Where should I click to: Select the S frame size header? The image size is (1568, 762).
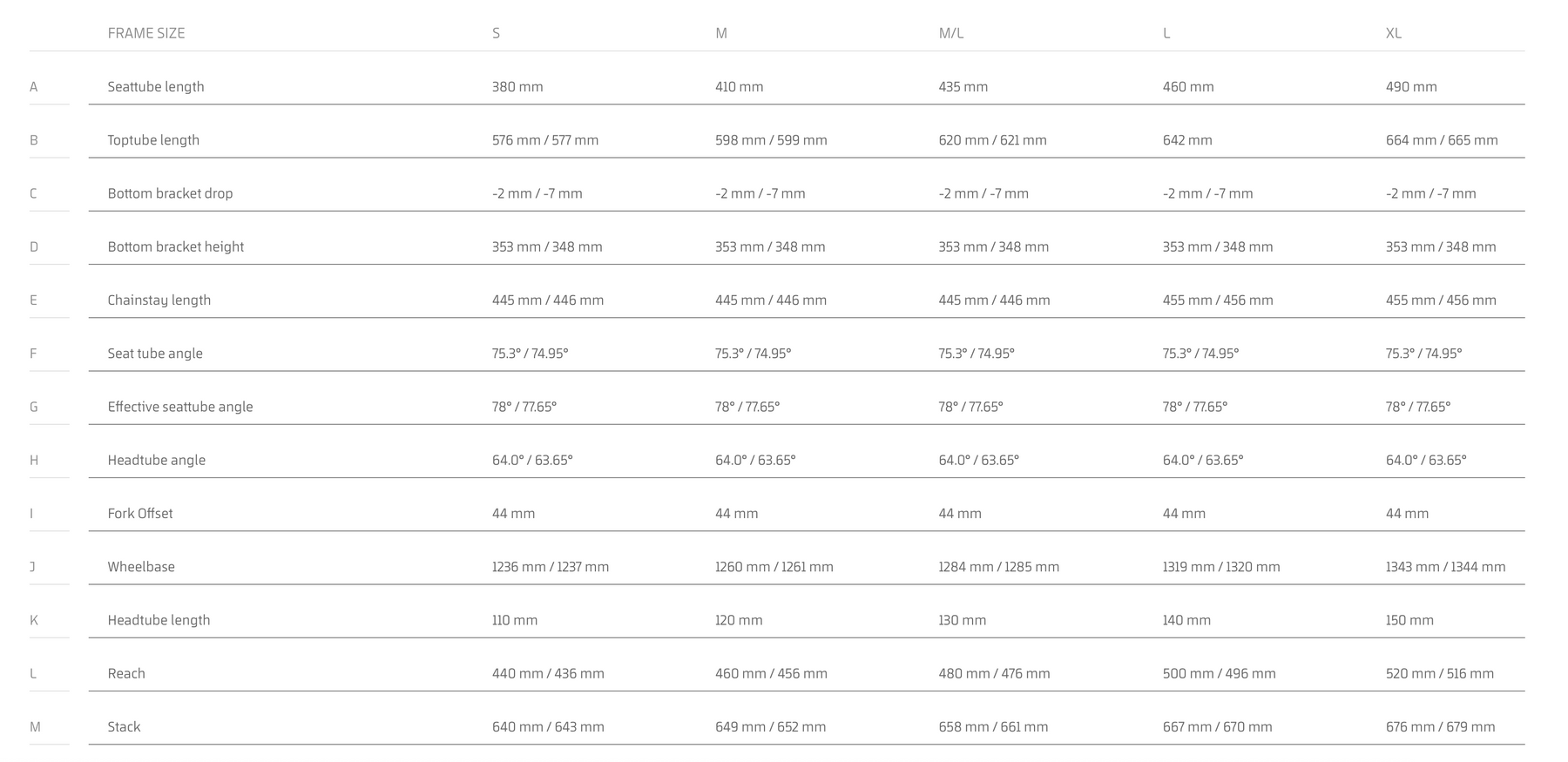point(496,33)
